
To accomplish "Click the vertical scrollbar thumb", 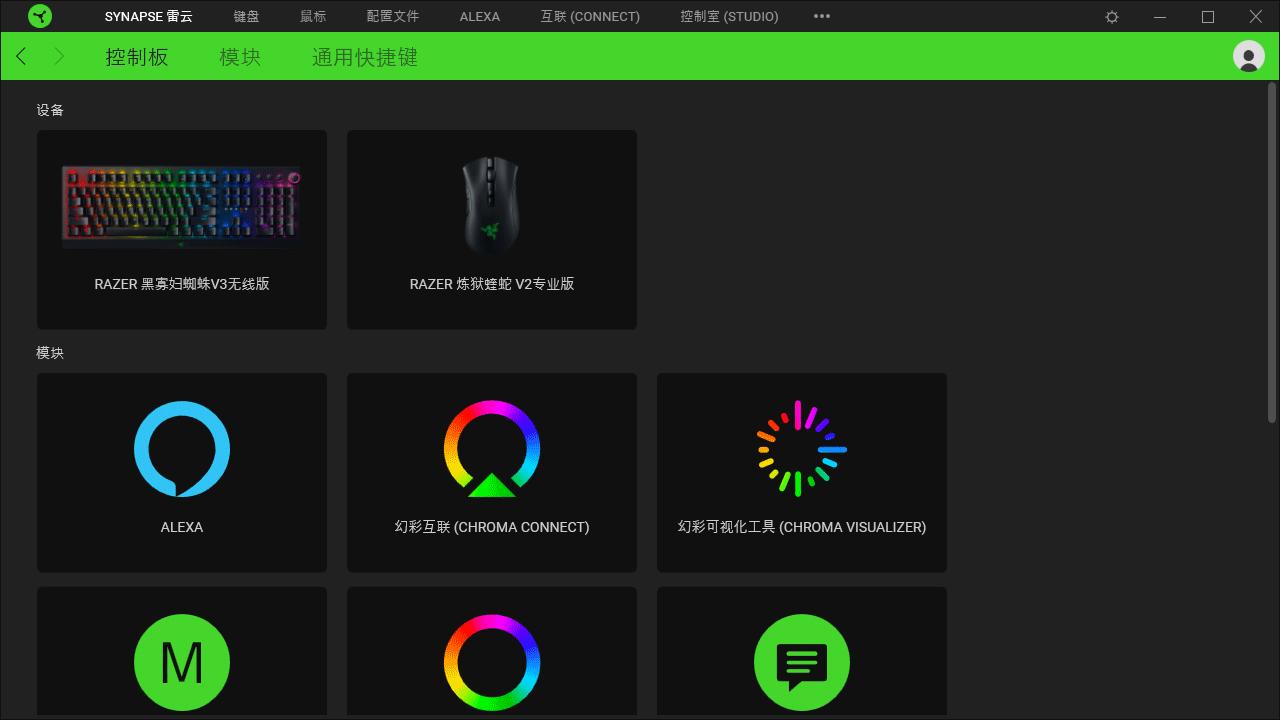I will [1273, 252].
